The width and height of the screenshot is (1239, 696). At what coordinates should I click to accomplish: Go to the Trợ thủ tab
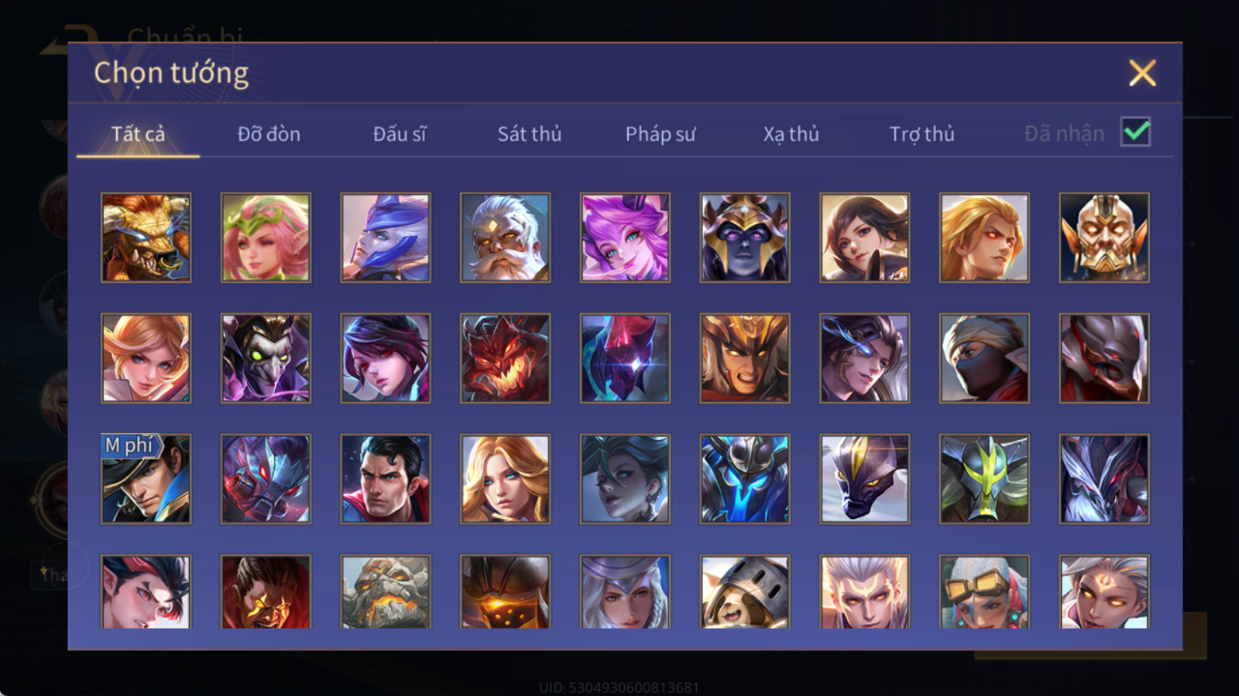922,134
